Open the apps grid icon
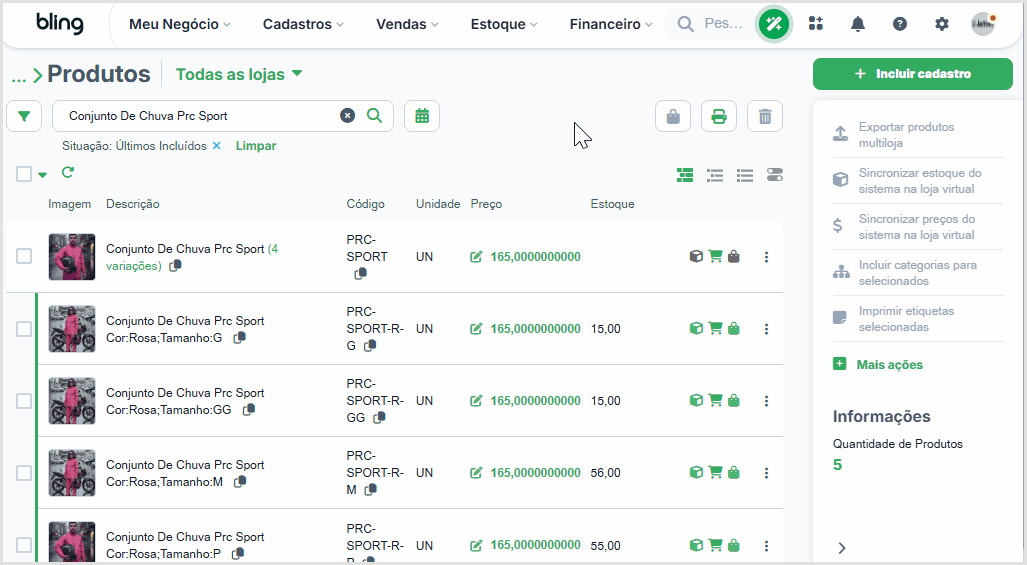Image resolution: width=1027 pixels, height=565 pixels. [815, 24]
